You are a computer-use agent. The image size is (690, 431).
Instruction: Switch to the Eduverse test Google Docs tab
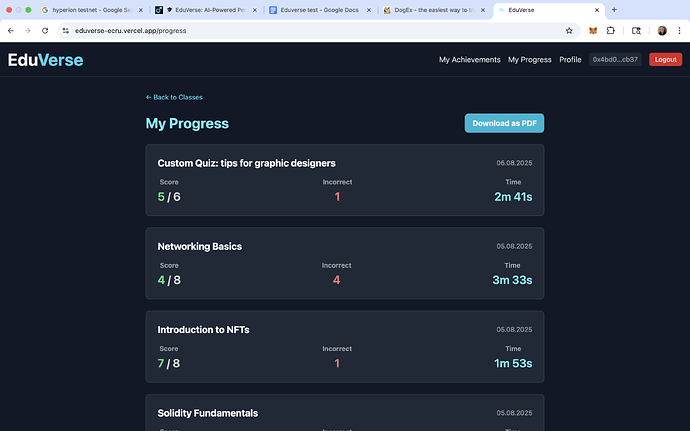pos(320,10)
